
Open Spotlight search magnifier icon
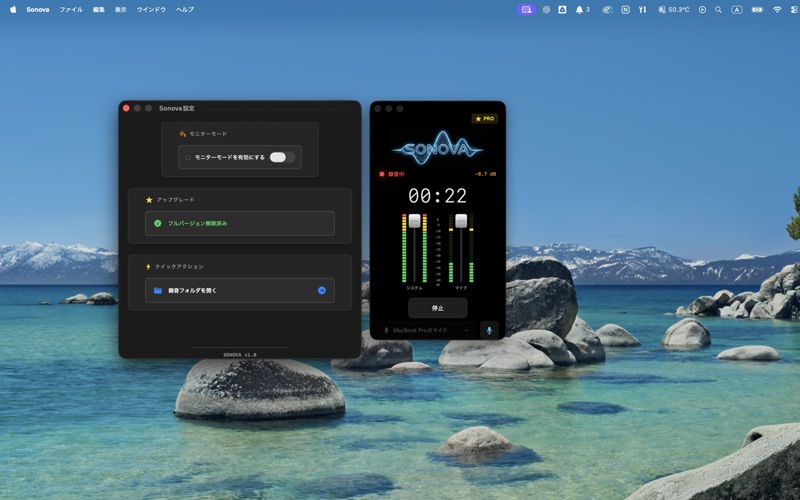tap(718, 9)
